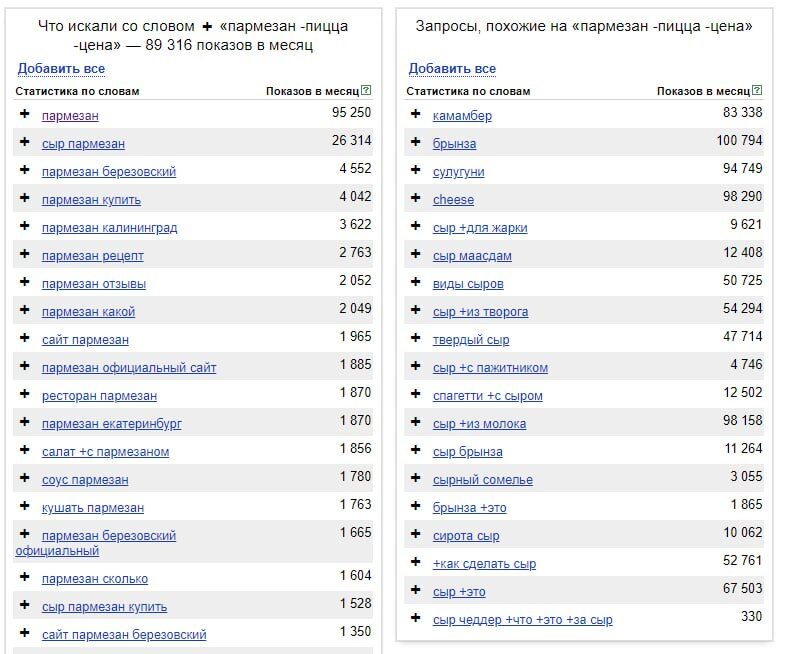Open the сырный сомелье link
The image size is (786, 654).
(x=483, y=480)
